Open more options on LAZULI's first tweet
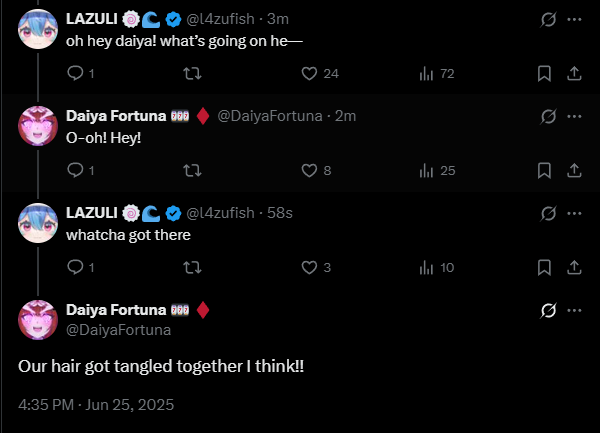 (574, 19)
